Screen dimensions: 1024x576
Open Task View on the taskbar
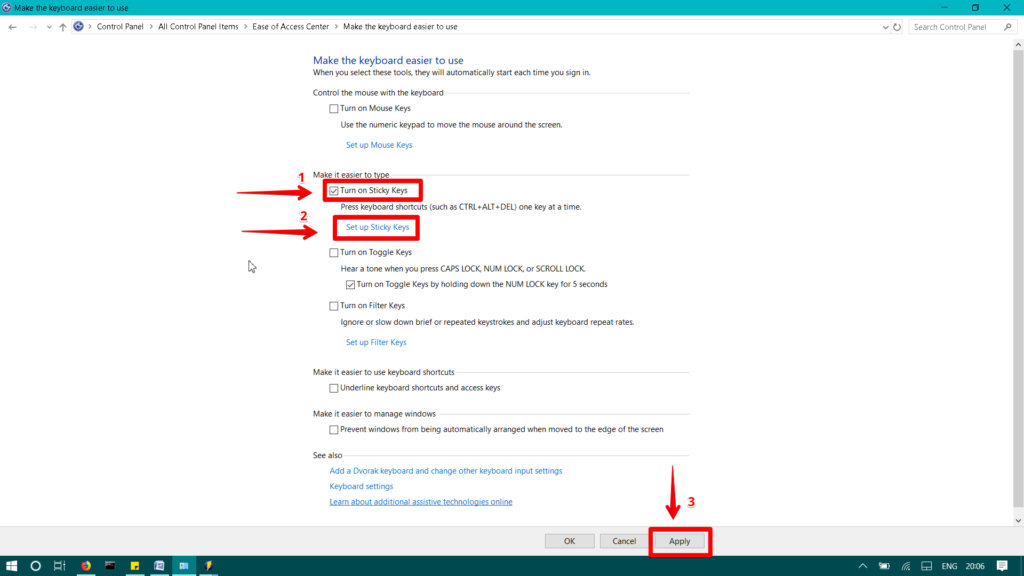point(59,566)
